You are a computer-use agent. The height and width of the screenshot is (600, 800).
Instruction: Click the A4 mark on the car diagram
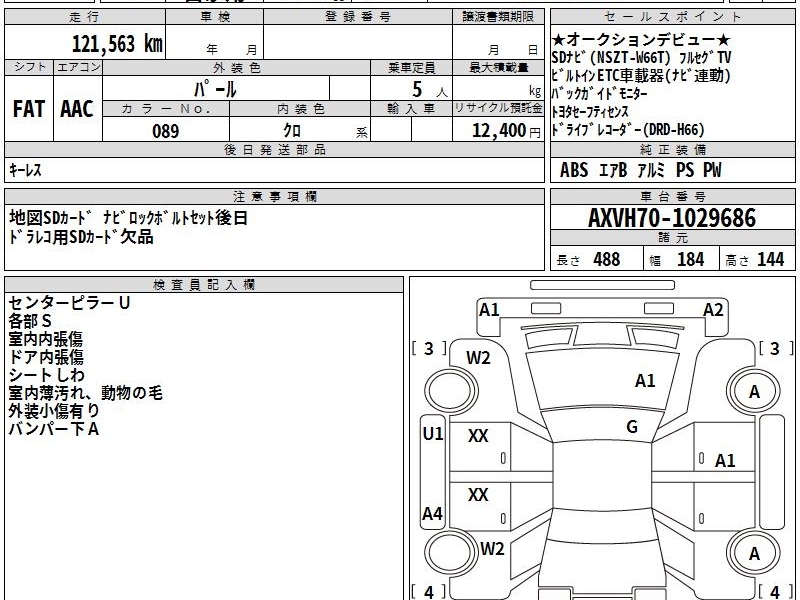433,514
